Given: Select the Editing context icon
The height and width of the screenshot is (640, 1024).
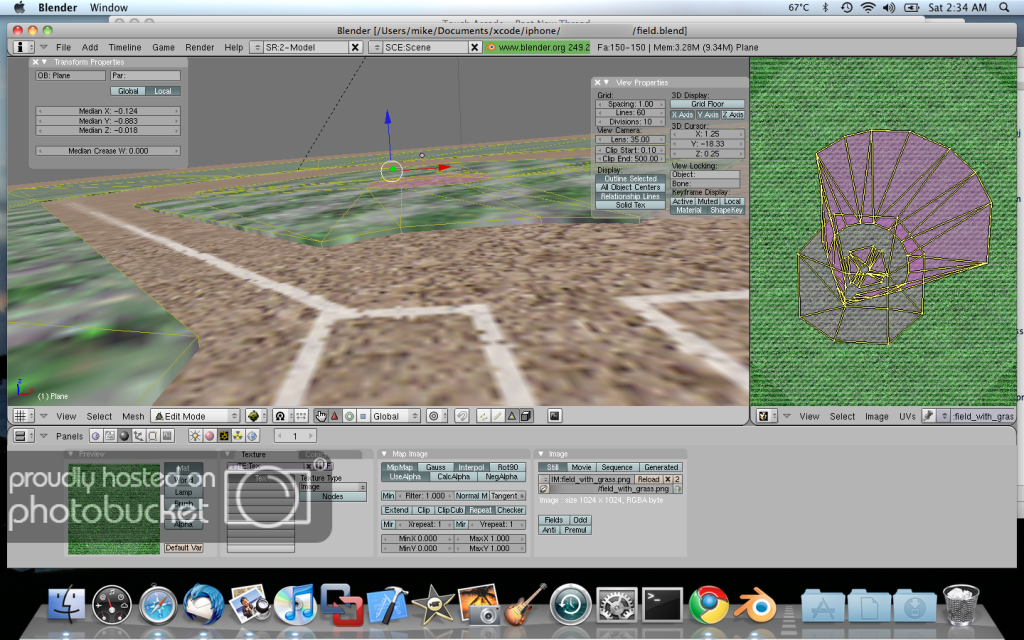Looking at the screenshot, I should 153,436.
